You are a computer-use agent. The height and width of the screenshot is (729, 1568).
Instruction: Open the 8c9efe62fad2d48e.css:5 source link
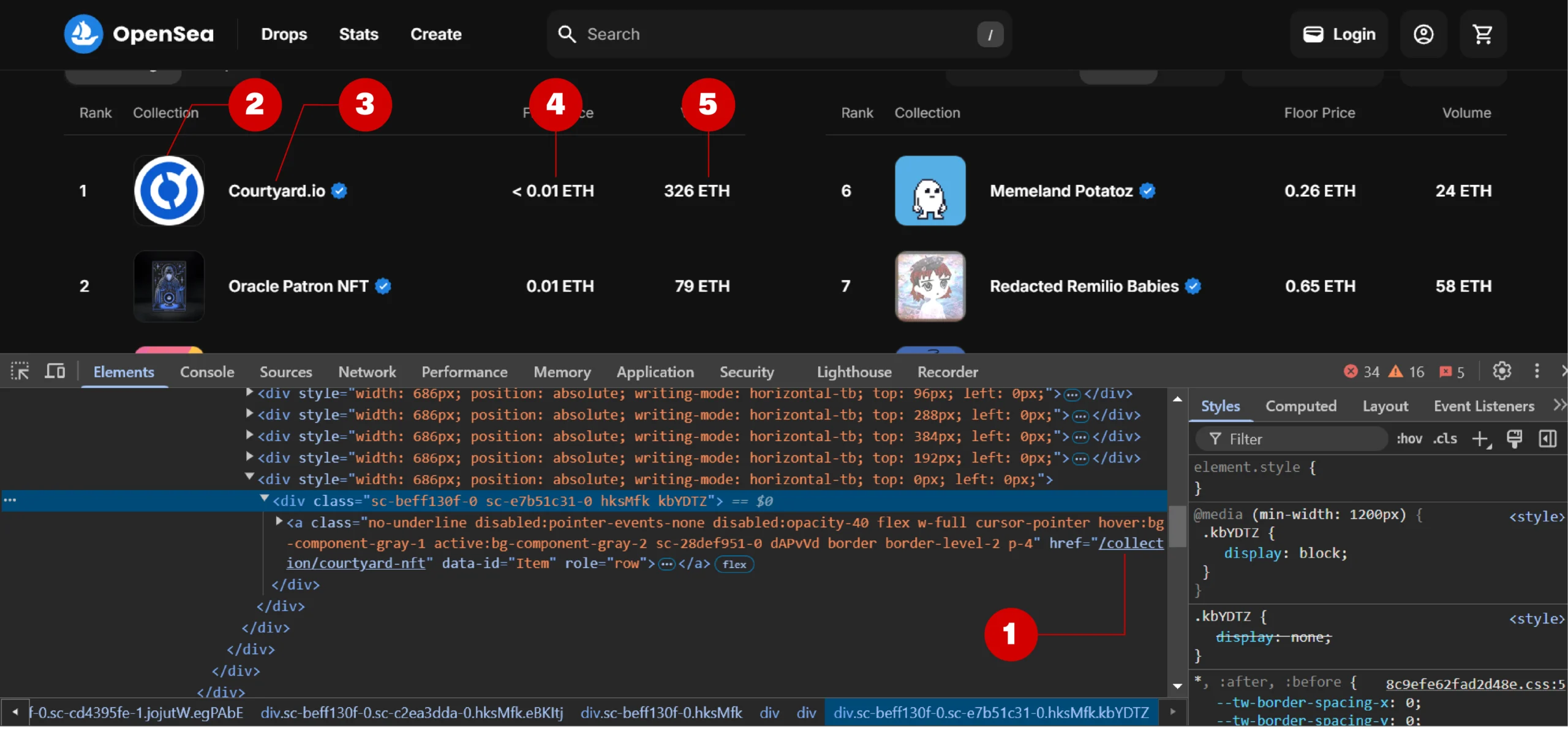[x=1475, y=684]
